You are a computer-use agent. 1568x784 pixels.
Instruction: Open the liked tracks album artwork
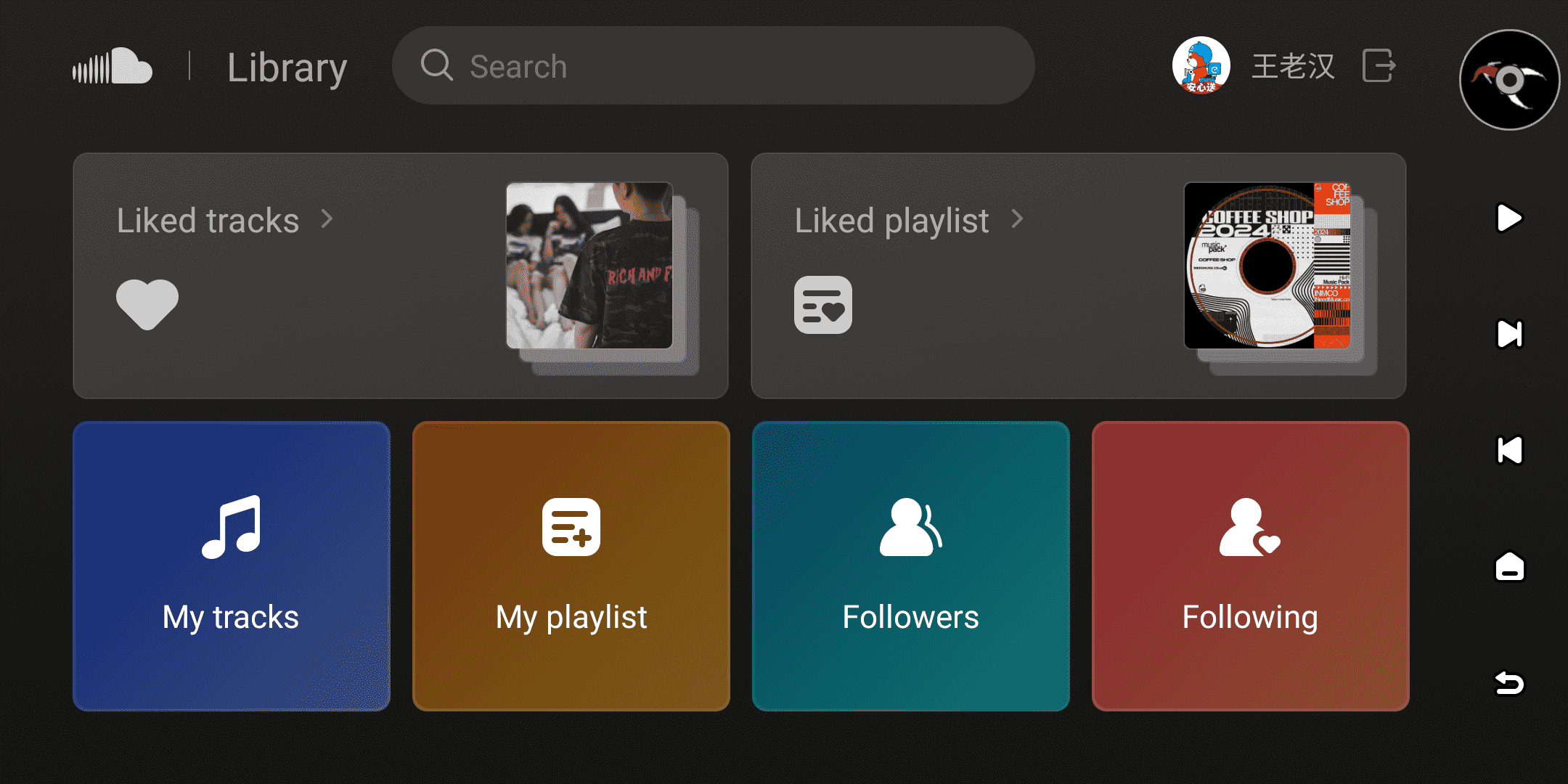(x=589, y=266)
